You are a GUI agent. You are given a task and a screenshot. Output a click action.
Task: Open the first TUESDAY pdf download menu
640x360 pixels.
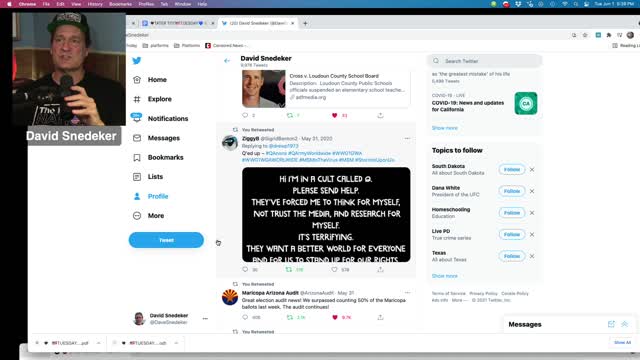point(98,343)
